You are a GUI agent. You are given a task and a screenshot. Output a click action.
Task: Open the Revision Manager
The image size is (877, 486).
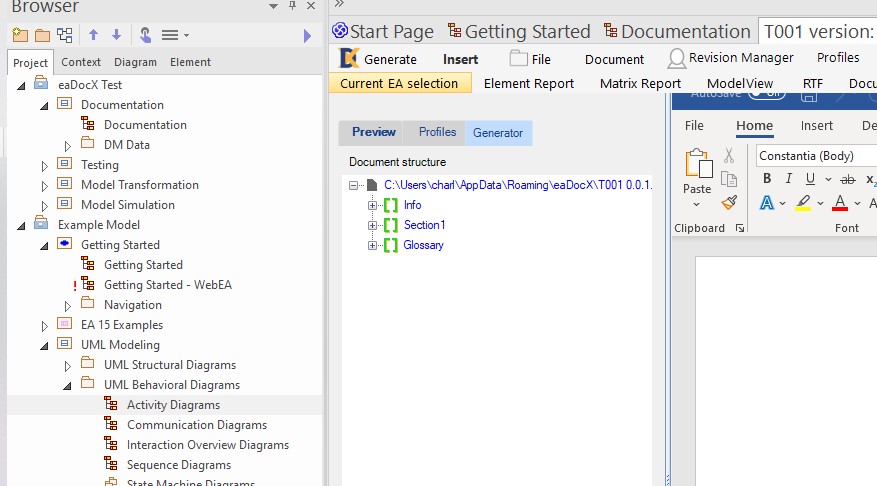pyautogui.click(x=730, y=58)
